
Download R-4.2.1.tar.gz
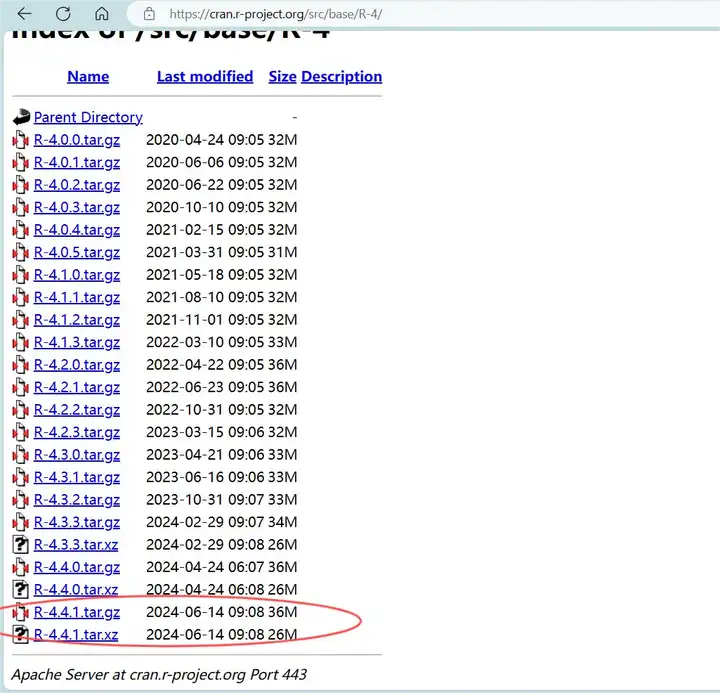click(x=77, y=387)
